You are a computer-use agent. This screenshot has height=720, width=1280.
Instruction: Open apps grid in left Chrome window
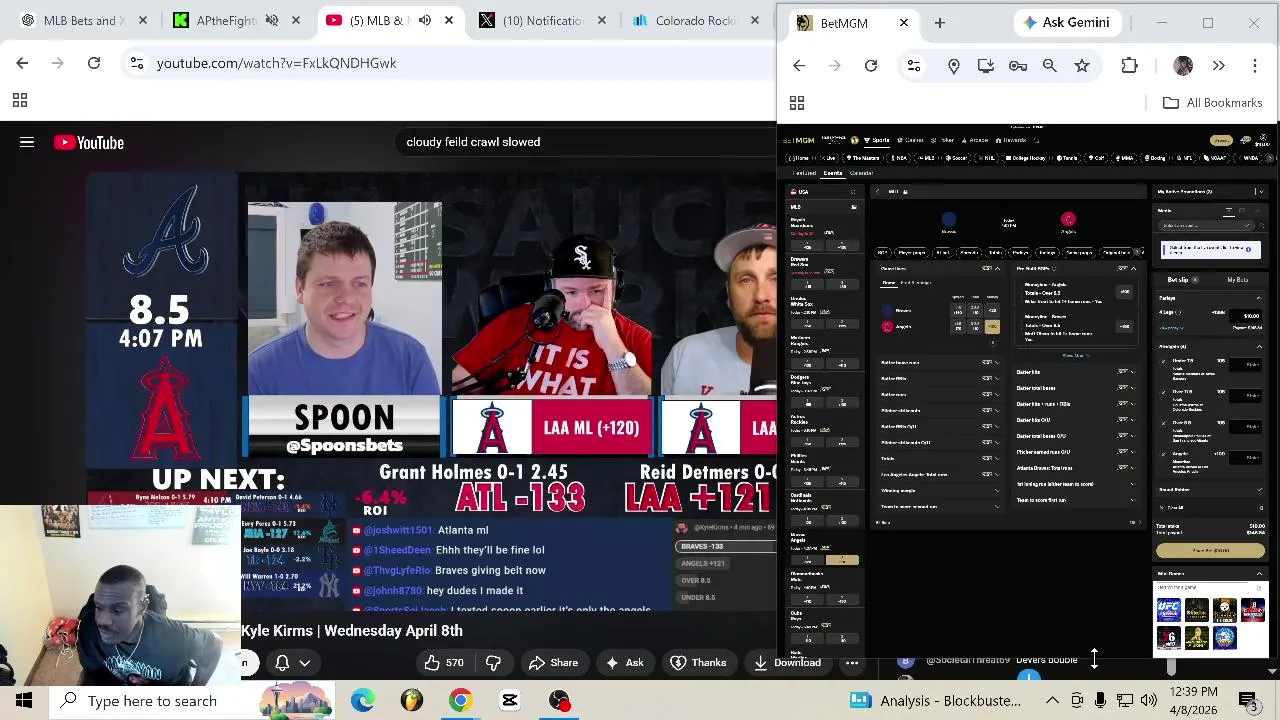(x=19, y=100)
